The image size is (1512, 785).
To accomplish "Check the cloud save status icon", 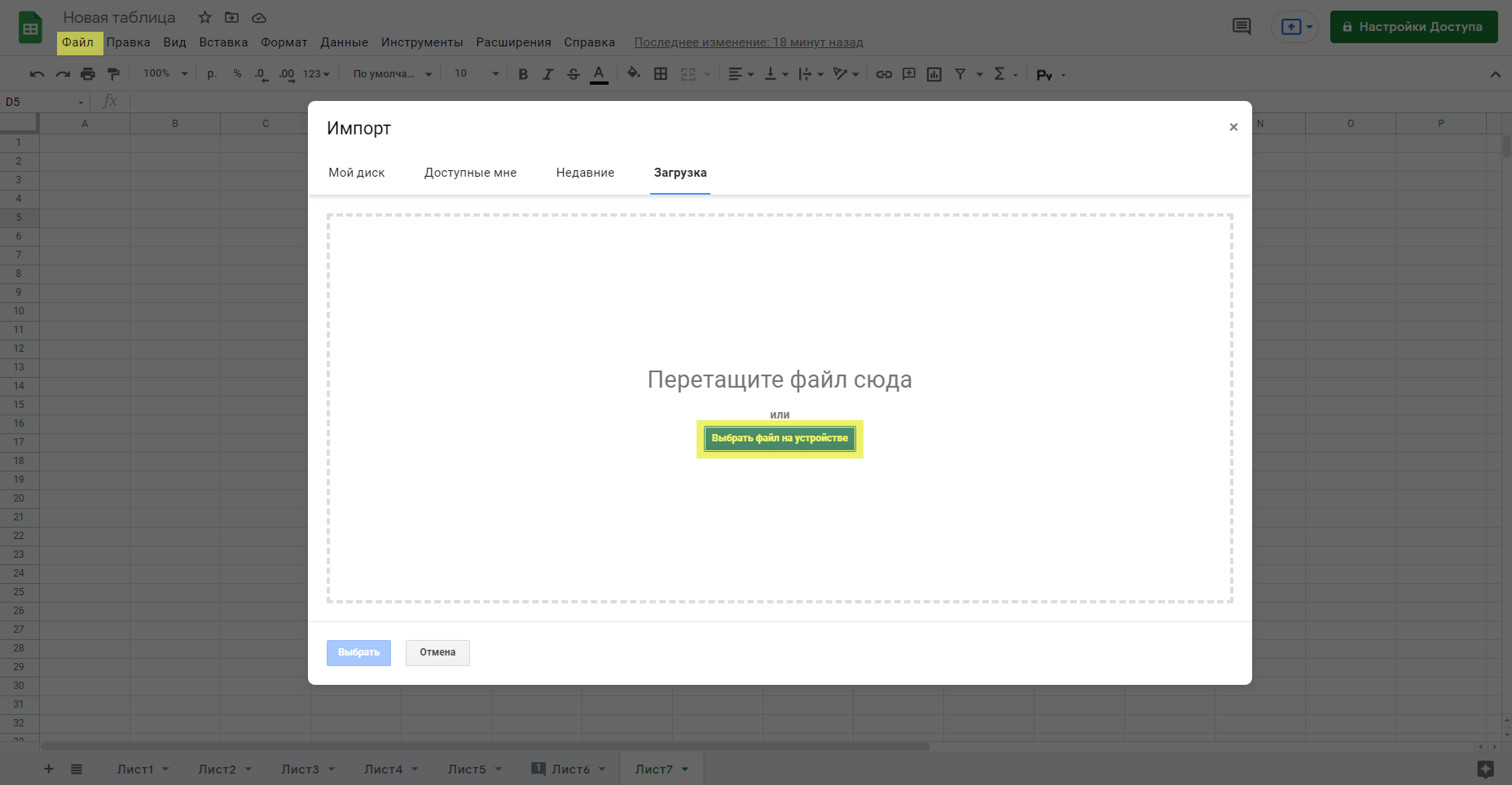I will click(x=259, y=17).
